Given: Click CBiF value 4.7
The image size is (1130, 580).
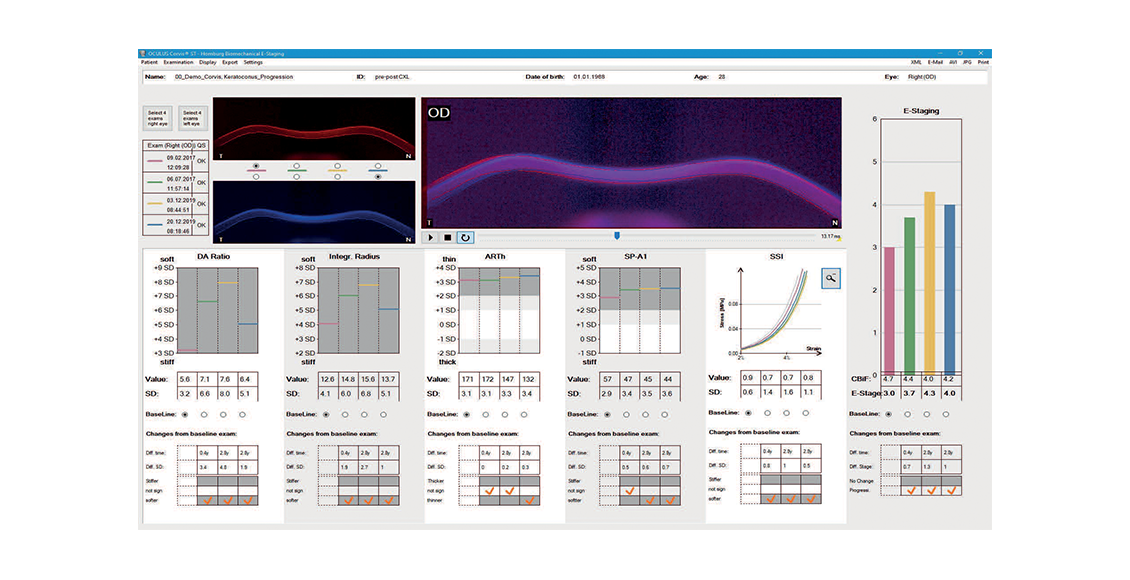Looking at the screenshot, I should (x=889, y=379).
